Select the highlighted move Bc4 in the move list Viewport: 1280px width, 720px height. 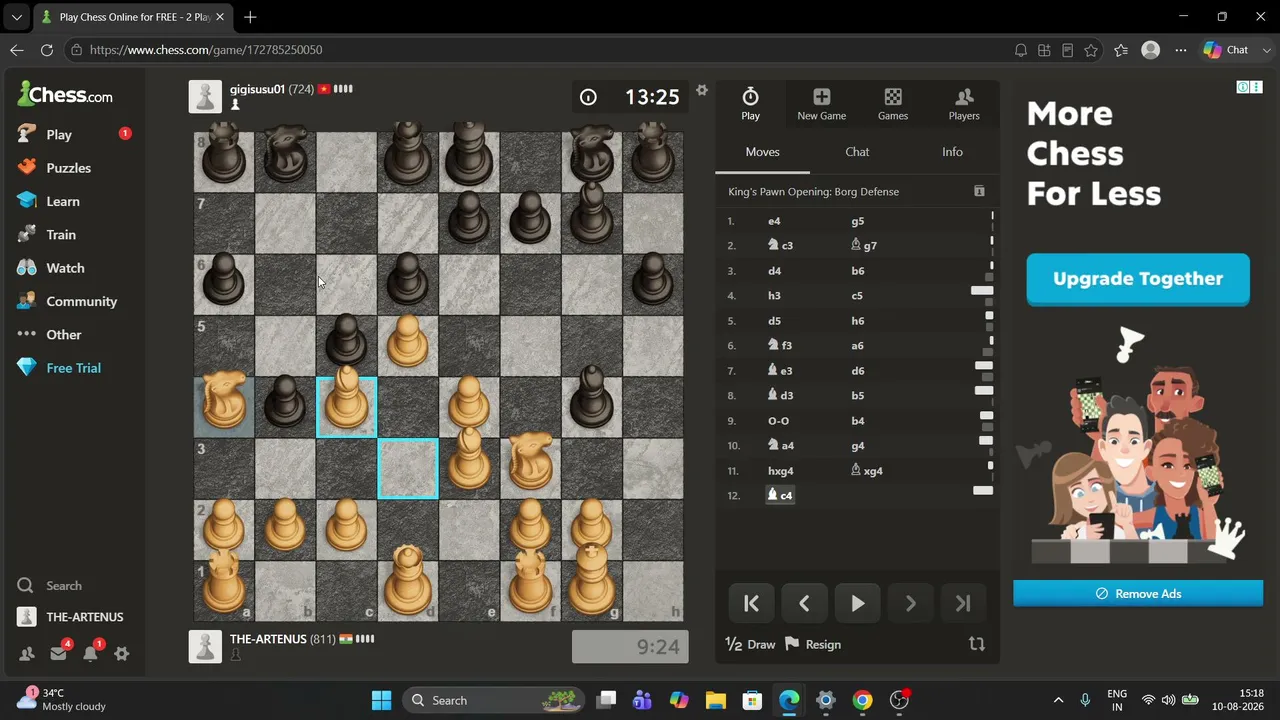[x=780, y=495]
